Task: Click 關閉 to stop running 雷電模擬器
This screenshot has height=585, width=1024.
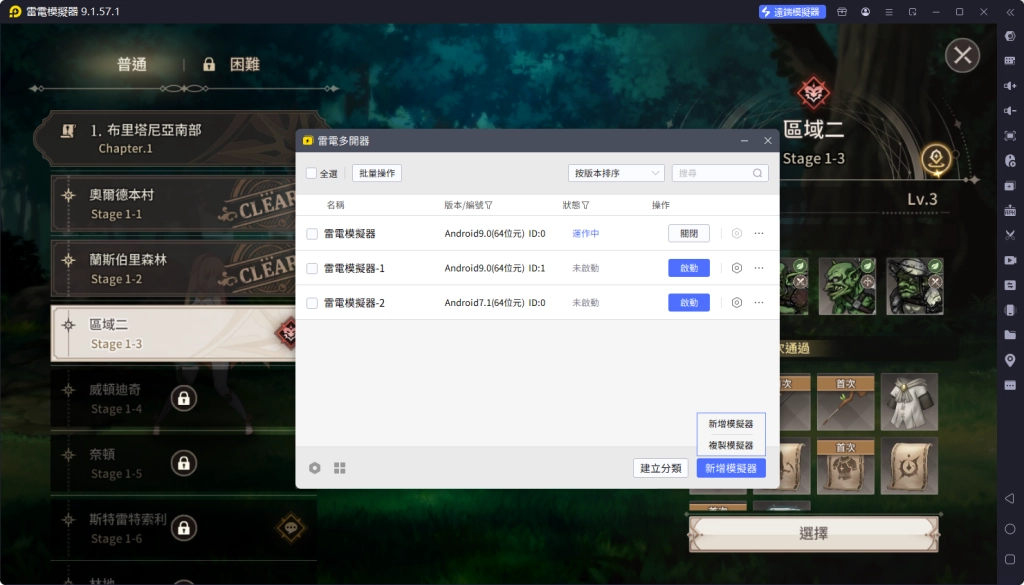Action: click(689, 233)
